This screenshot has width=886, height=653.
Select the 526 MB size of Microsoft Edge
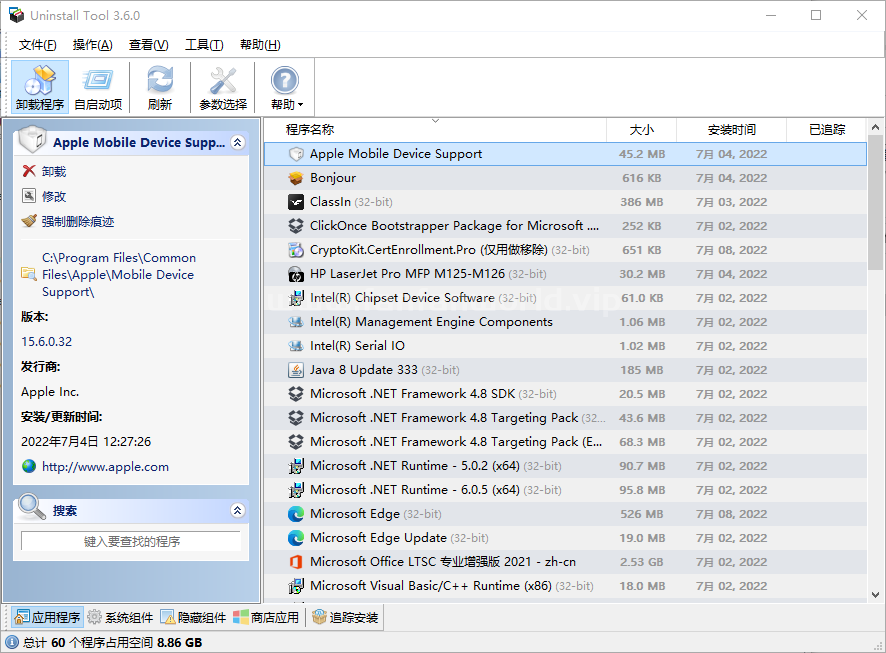coord(642,514)
